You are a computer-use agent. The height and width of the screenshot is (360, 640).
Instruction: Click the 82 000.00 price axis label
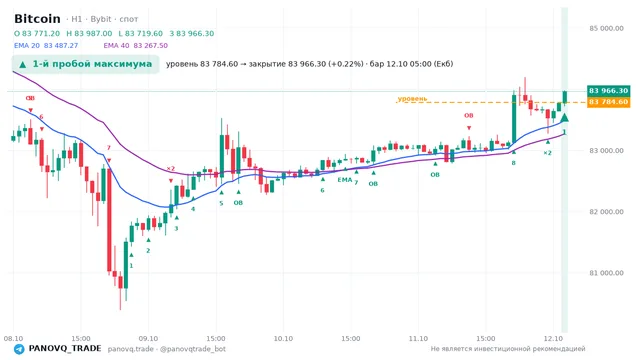click(x=606, y=212)
